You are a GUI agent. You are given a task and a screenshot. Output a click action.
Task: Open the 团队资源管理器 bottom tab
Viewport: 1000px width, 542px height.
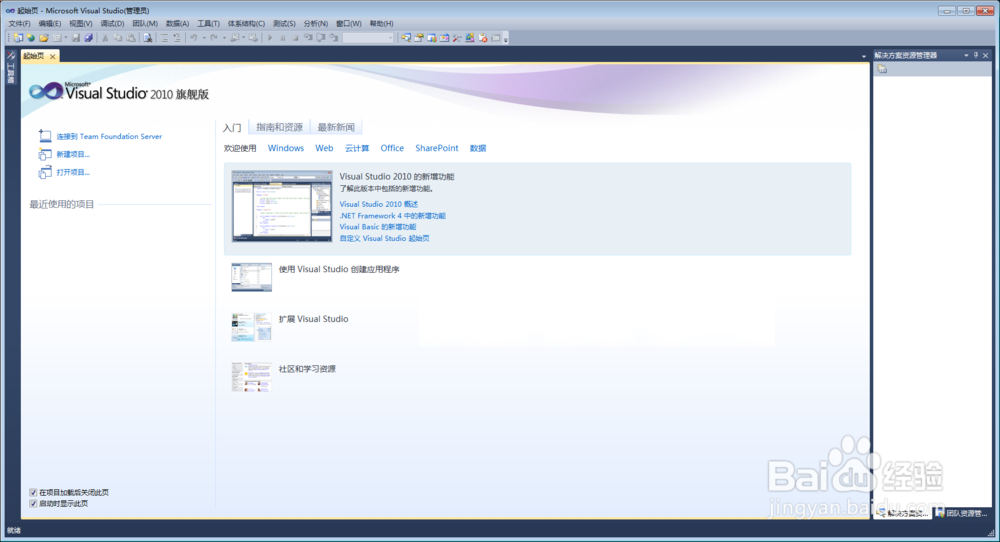click(x=962, y=513)
